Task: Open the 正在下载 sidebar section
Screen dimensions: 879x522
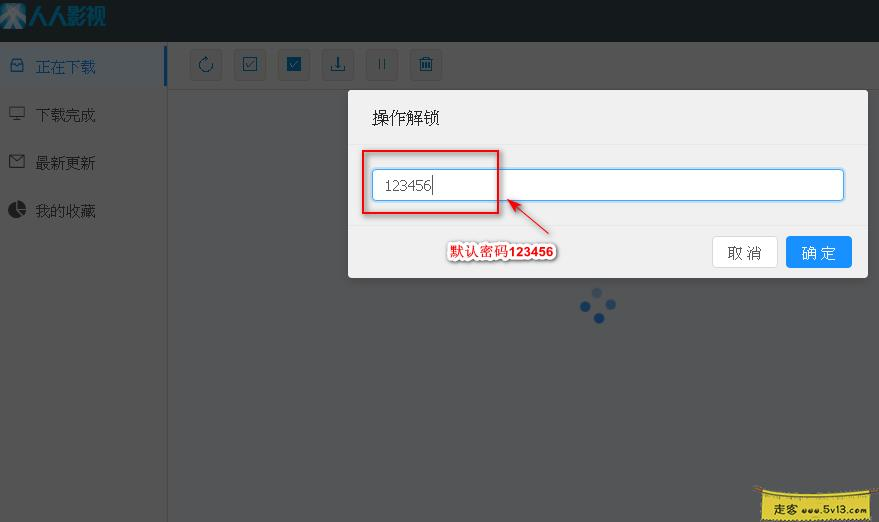Action: click(83, 67)
